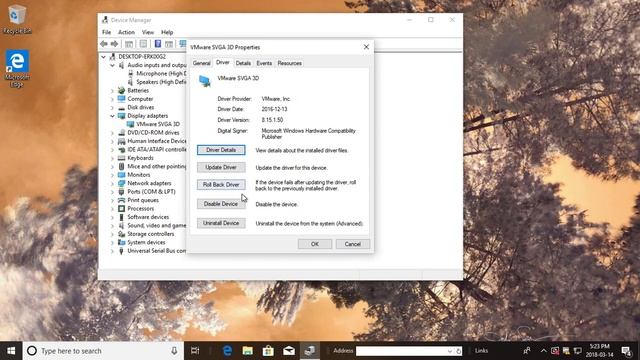Switch to the Resources tab
This screenshot has width=640, height=360.
(289, 63)
